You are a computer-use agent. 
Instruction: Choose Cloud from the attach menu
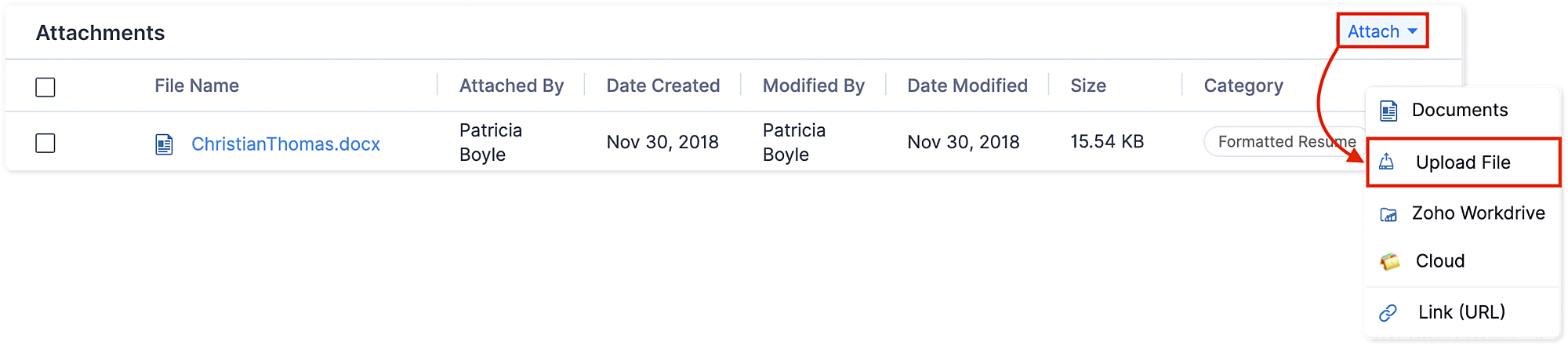coord(1439,260)
